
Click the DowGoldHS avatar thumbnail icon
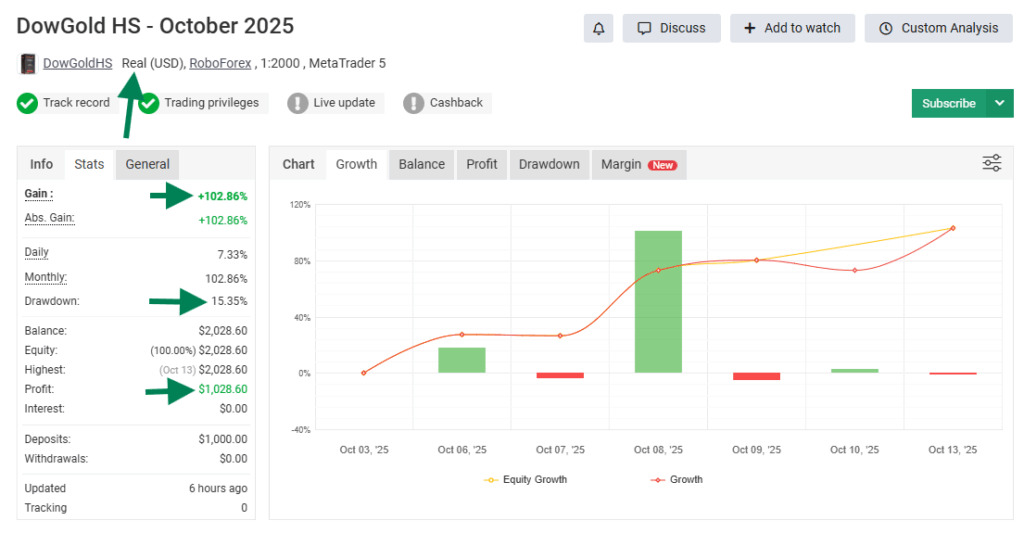click(x=28, y=64)
